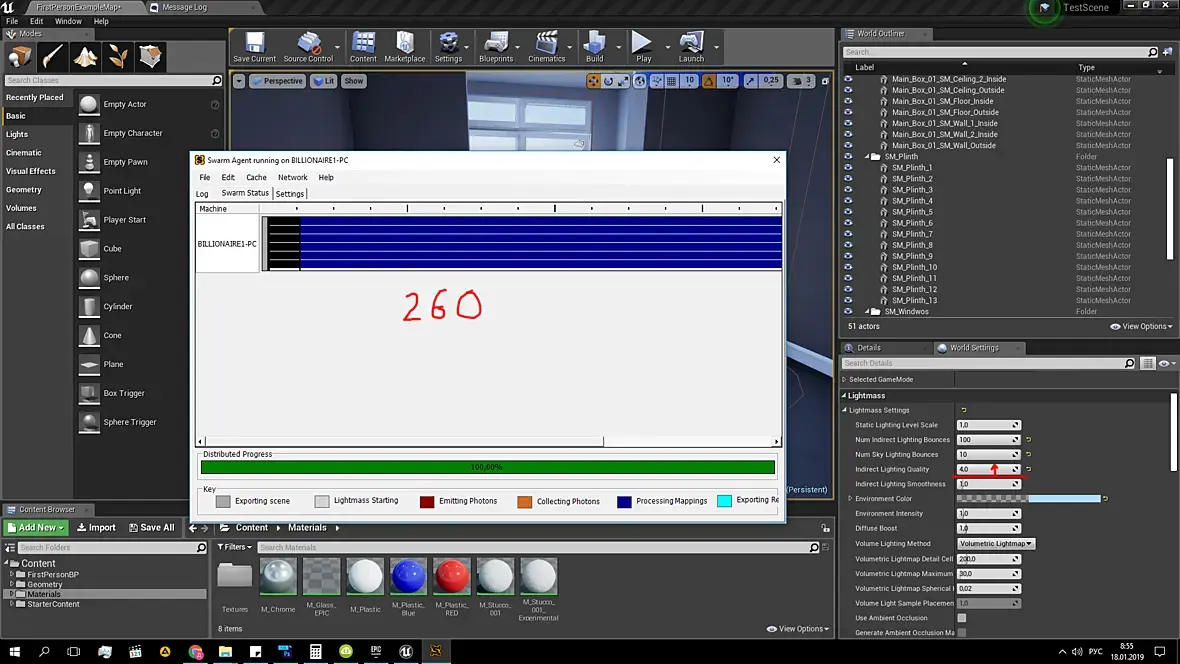Open the editor Window menu
The image size is (1180, 664).
pyautogui.click(x=68, y=21)
